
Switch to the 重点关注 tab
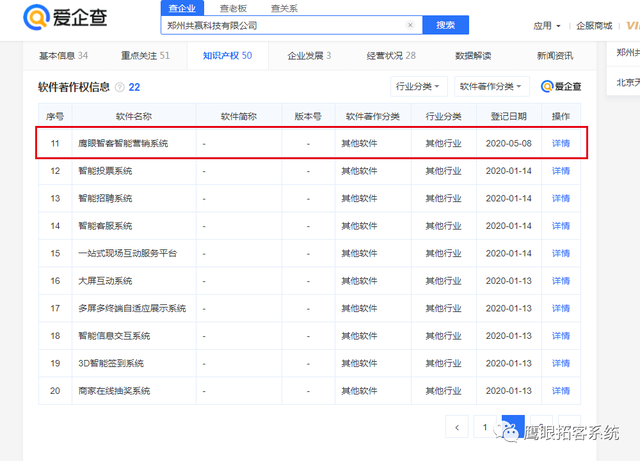click(144, 56)
